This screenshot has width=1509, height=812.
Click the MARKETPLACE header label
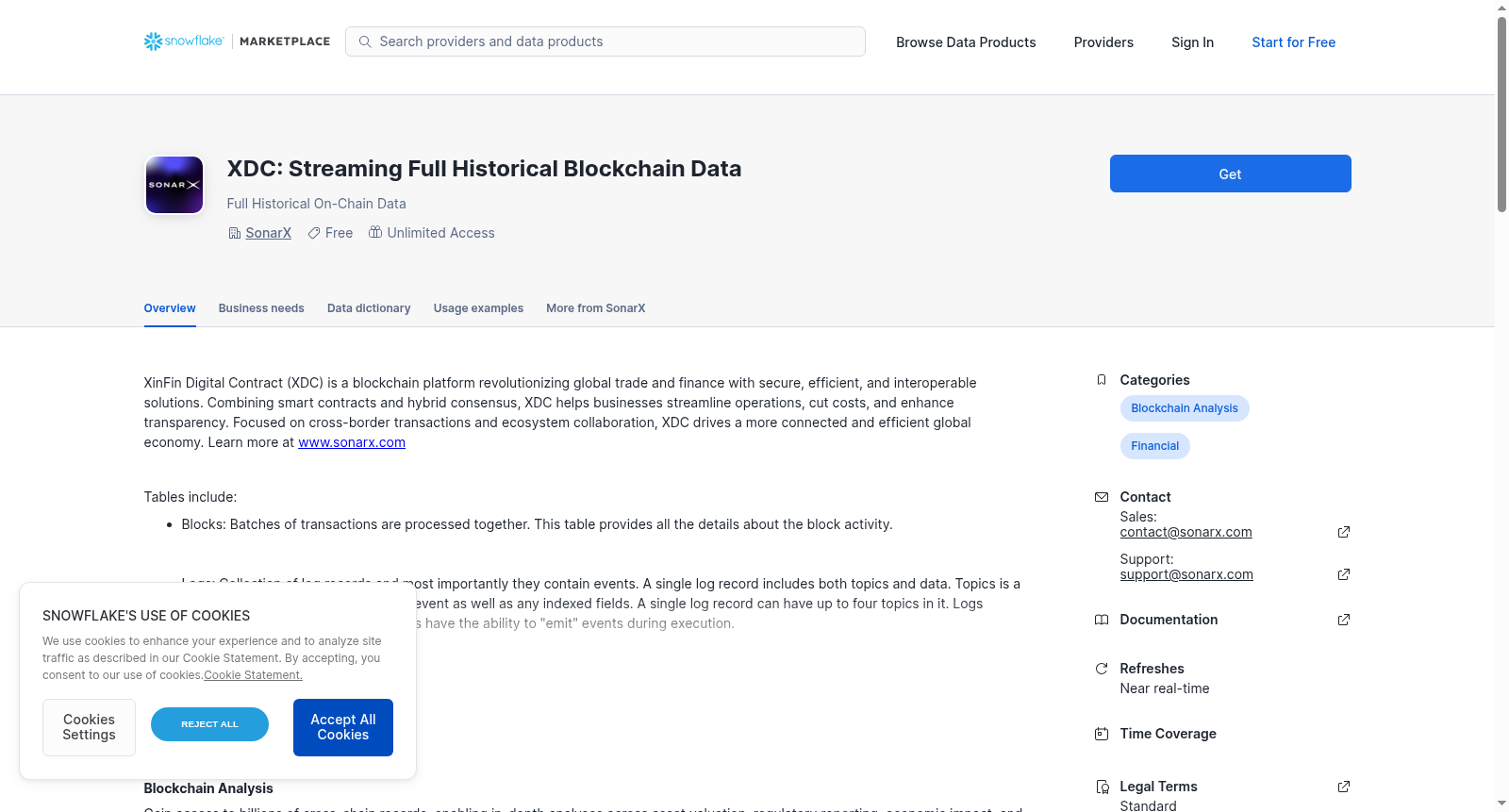tap(285, 41)
